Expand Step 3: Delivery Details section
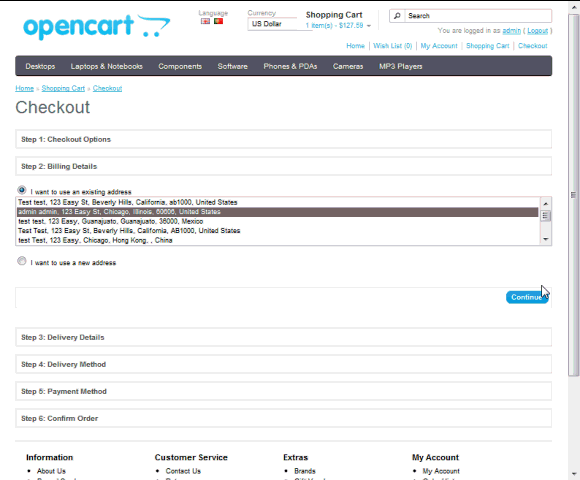 [x=283, y=337]
